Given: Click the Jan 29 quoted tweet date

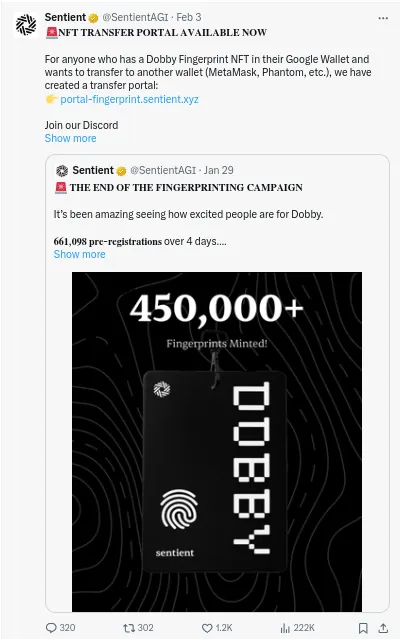Looking at the screenshot, I should [x=218, y=170].
